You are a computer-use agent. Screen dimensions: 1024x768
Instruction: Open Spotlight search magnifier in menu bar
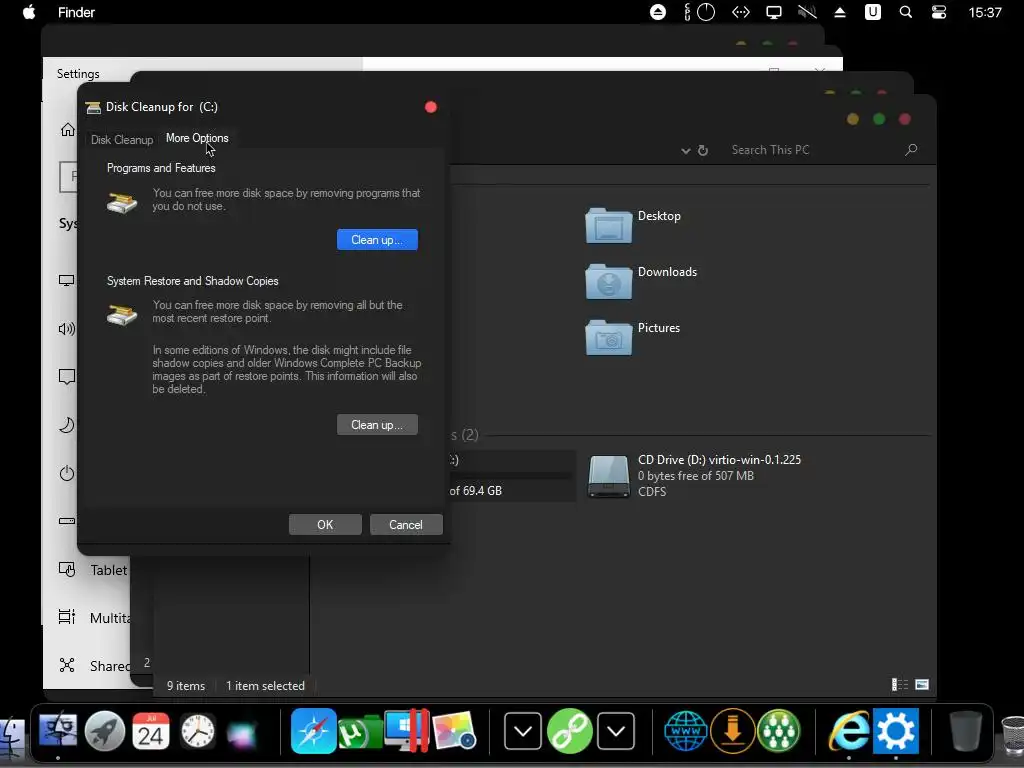coord(906,12)
